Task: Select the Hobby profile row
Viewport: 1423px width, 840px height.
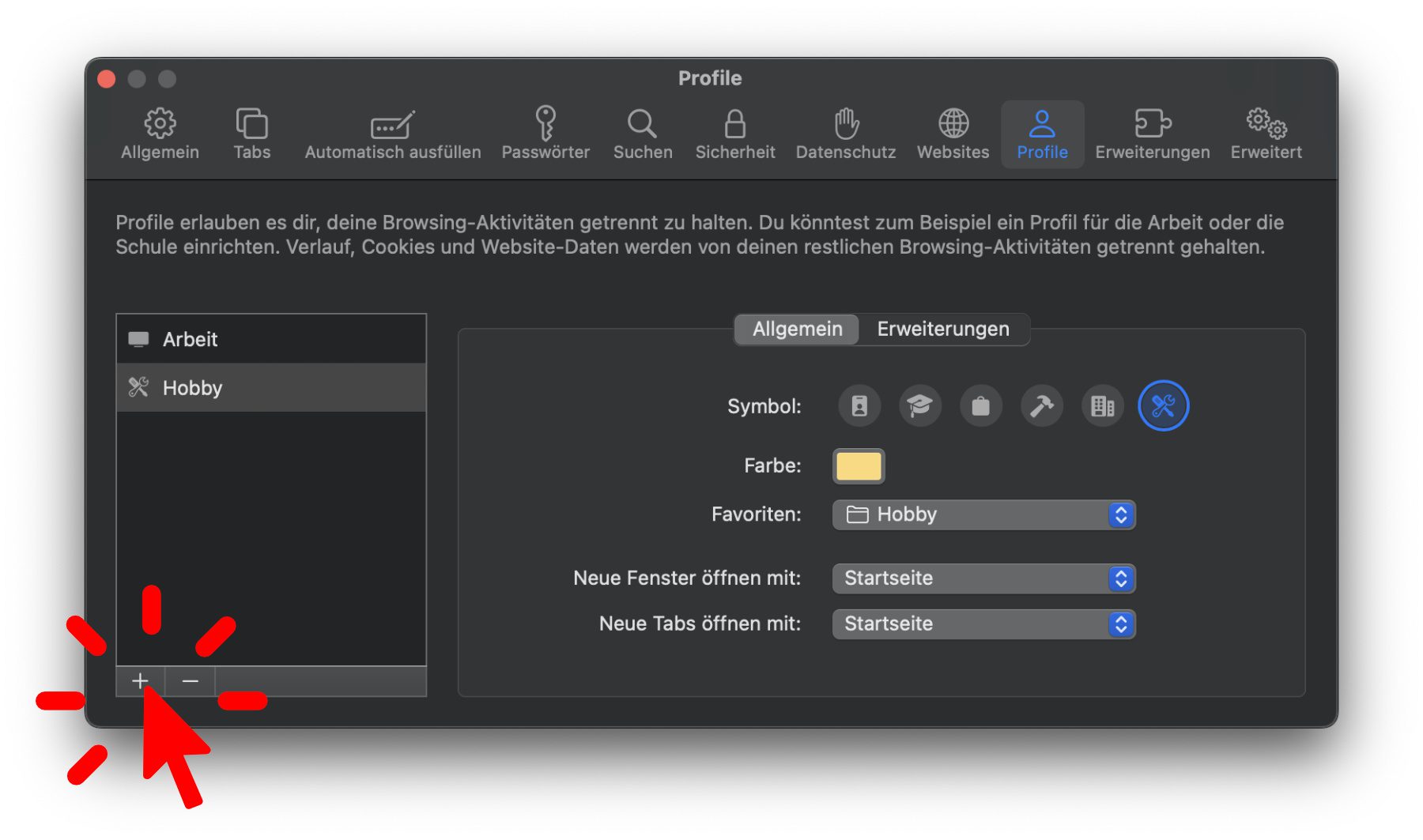Action: coord(271,387)
